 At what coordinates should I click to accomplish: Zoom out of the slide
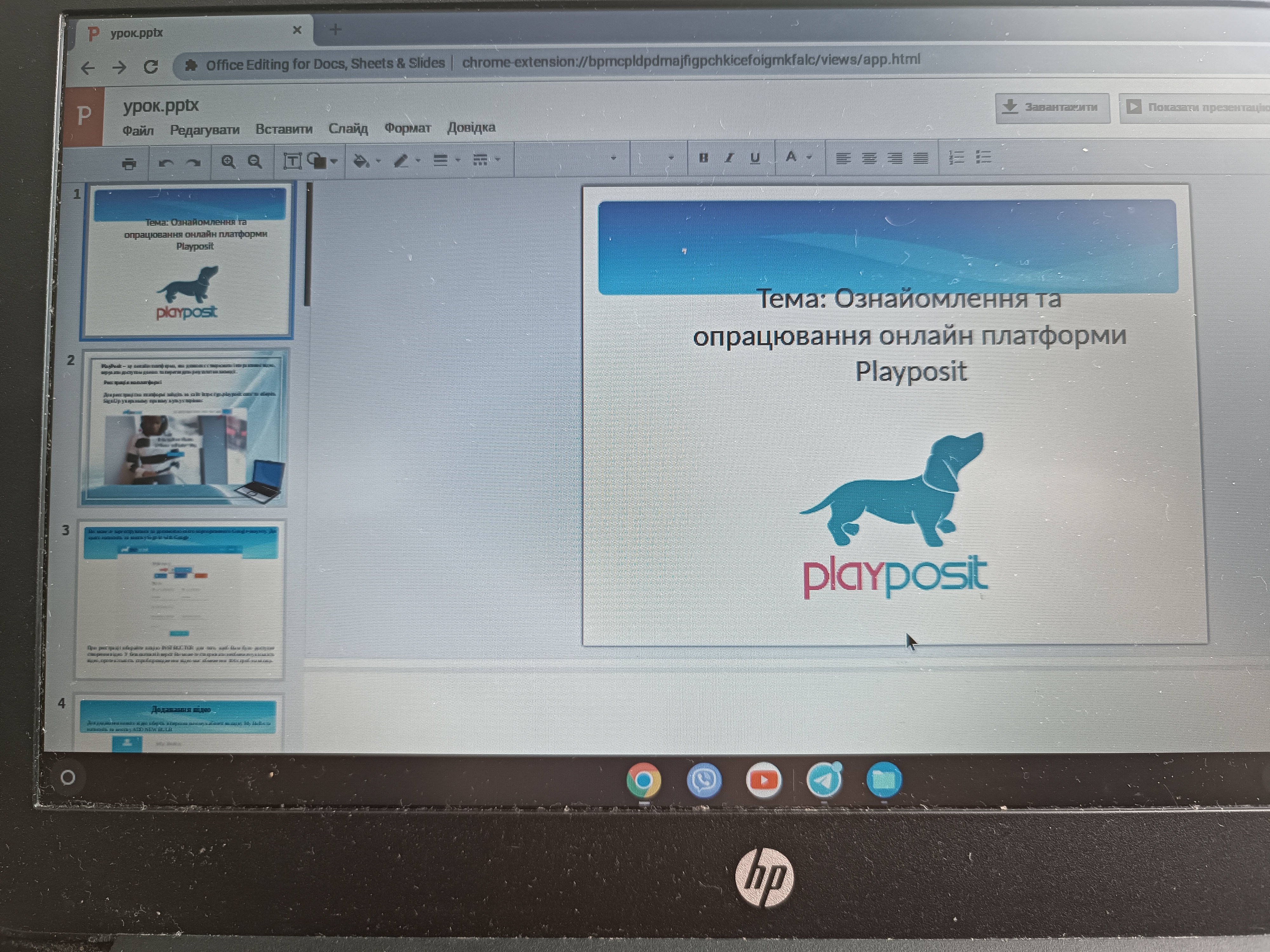click(255, 162)
